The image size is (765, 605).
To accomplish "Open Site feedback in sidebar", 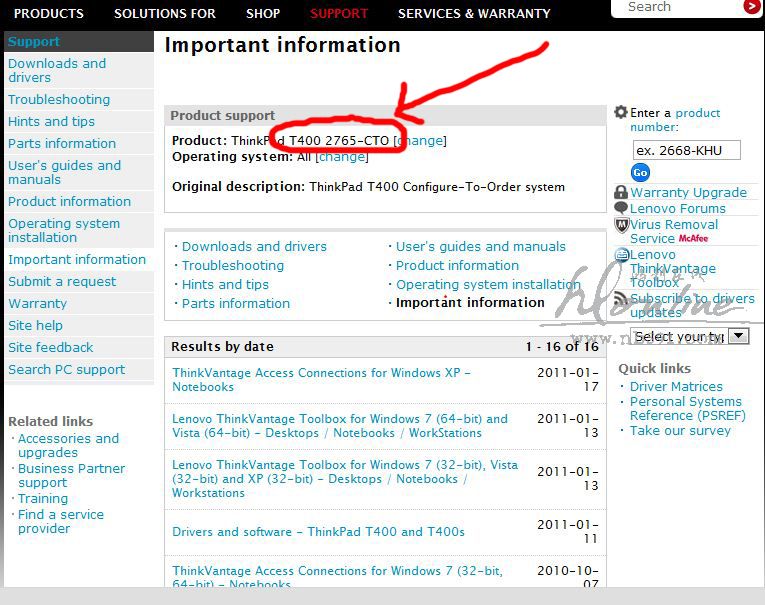I will click(x=51, y=347).
